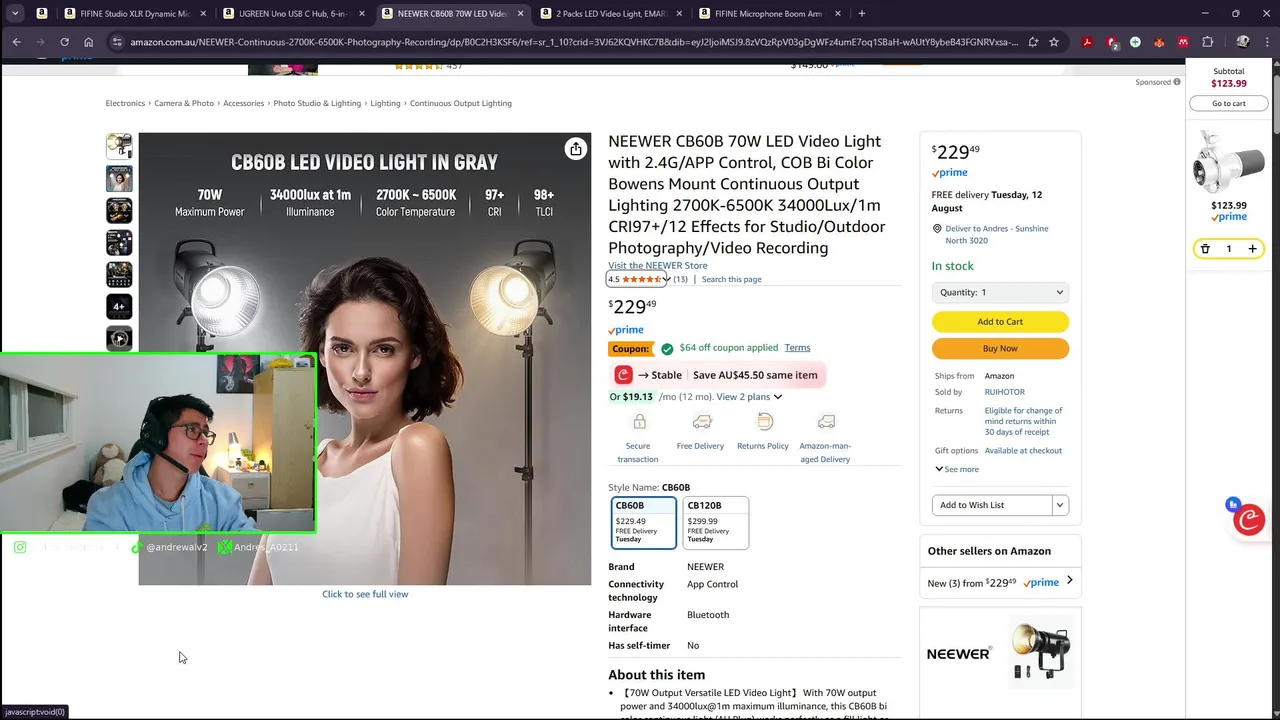Open the coupon Terms link
The image size is (1280, 720).
(x=797, y=347)
